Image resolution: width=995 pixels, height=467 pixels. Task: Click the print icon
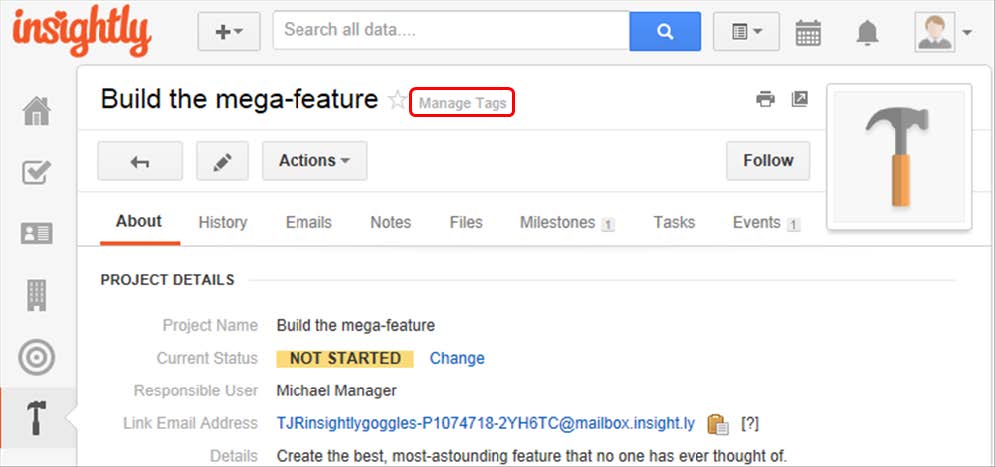point(765,99)
